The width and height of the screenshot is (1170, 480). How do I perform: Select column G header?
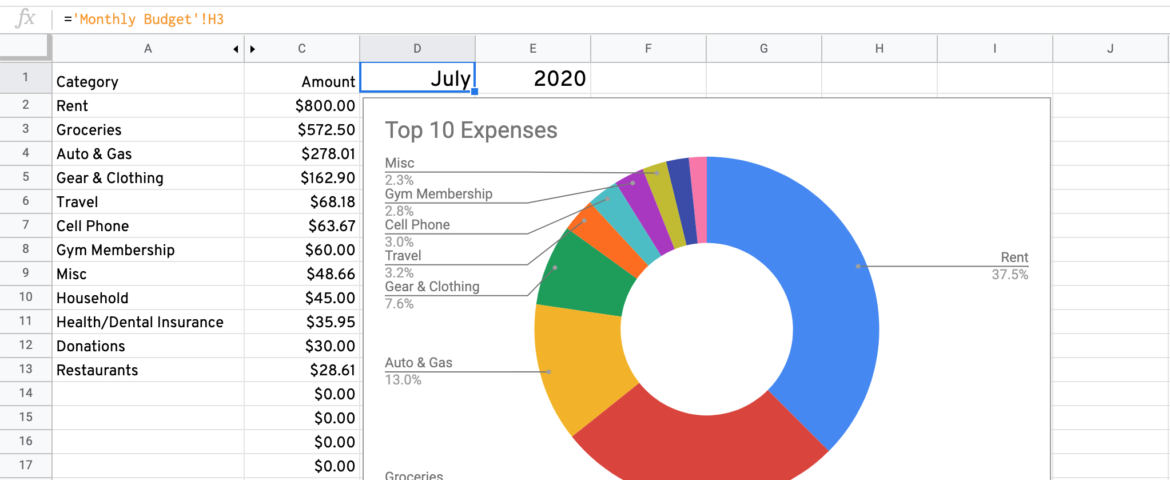[763, 49]
